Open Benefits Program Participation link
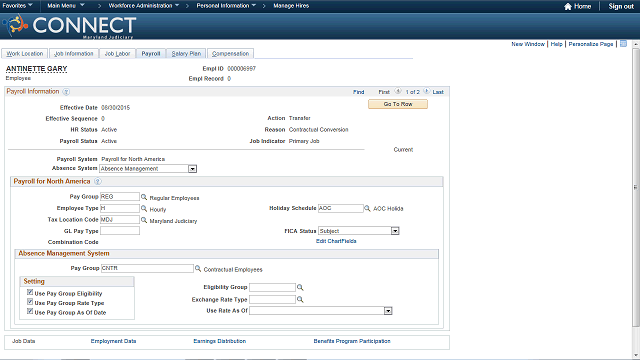Image resolution: width=640 pixels, height=360 pixels. point(352,341)
